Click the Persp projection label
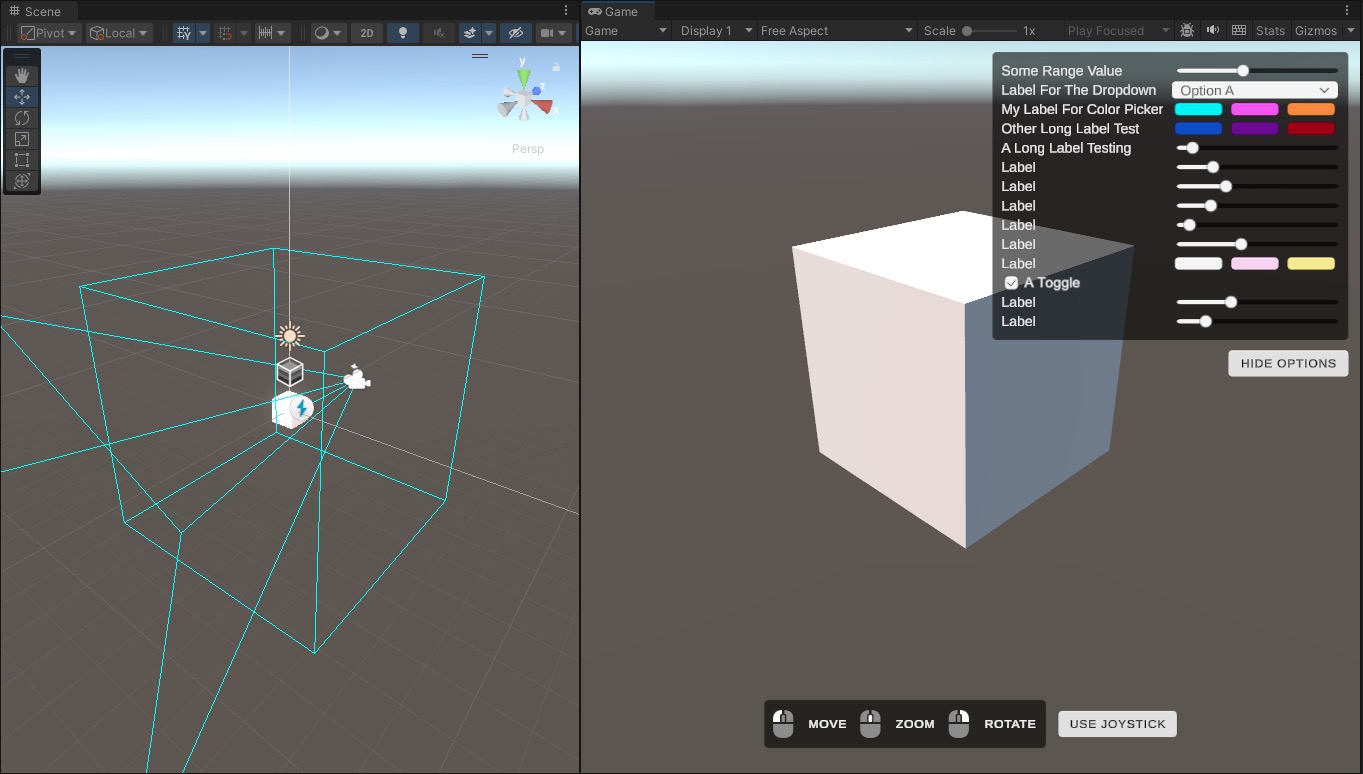 coord(528,149)
